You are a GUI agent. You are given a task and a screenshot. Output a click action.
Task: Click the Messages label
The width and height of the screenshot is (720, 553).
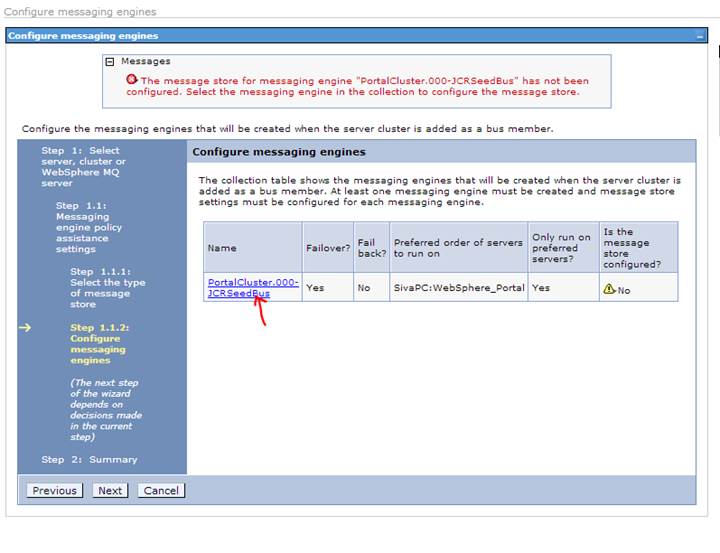point(146,61)
